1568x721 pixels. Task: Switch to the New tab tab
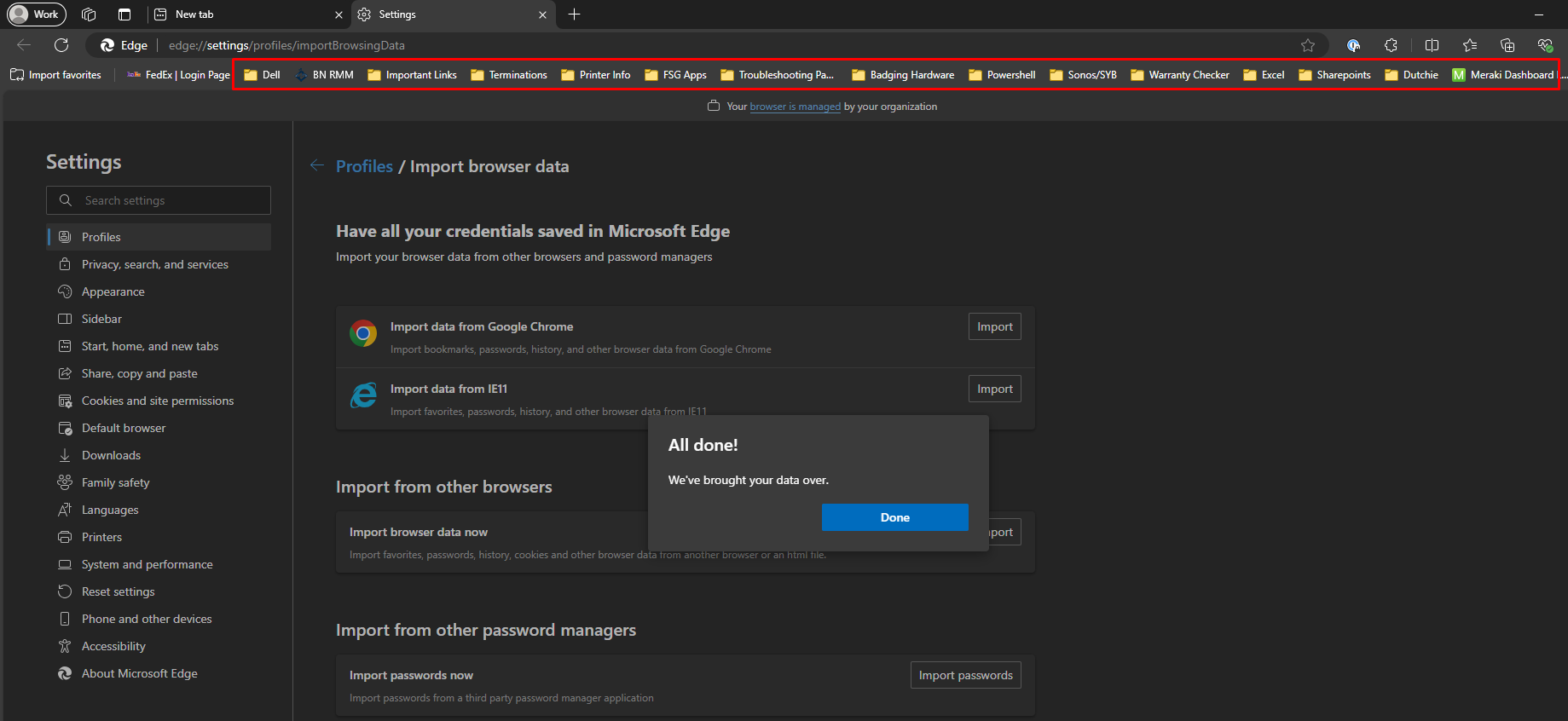click(239, 14)
